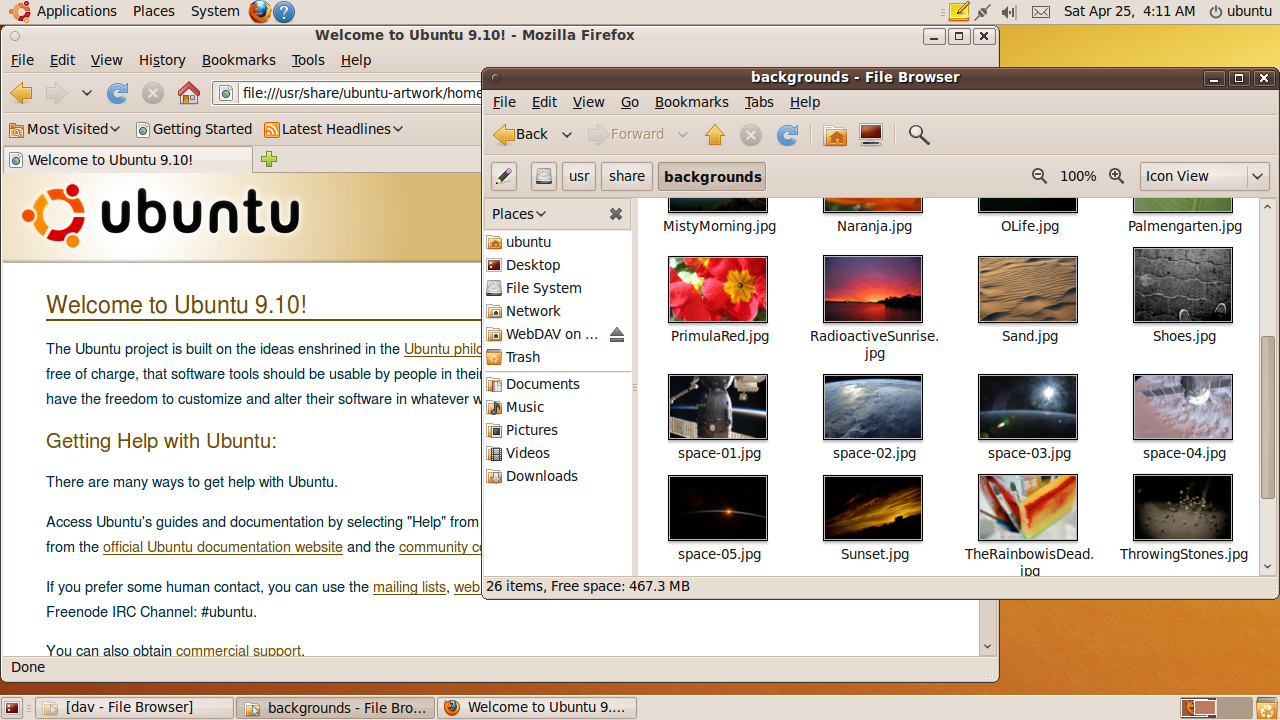Image resolution: width=1280 pixels, height=720 pixels.
Task: Open Computer from the File Browser toolbar
Action: point(871,135)
